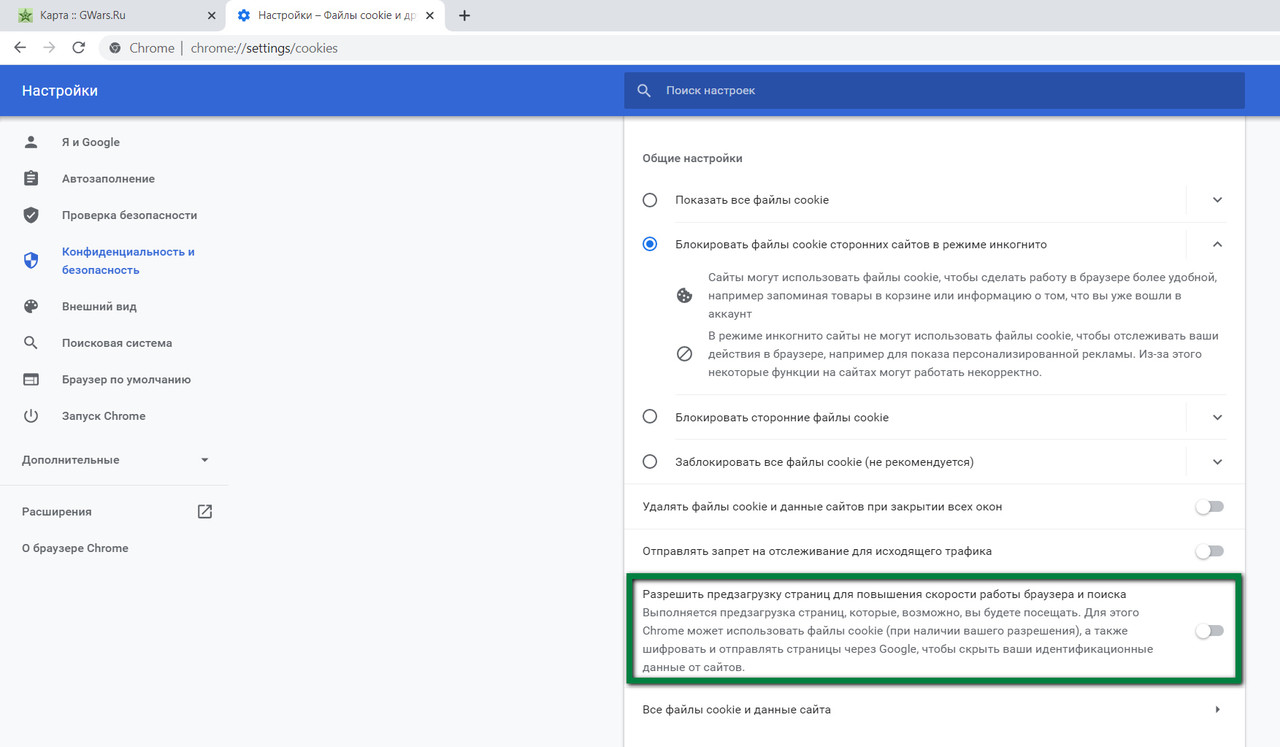Image resolution: width=1280 pixels, height=747 pixels.
Task: Click the external link icon next to Расширения
Action: [x=205, y=511]
